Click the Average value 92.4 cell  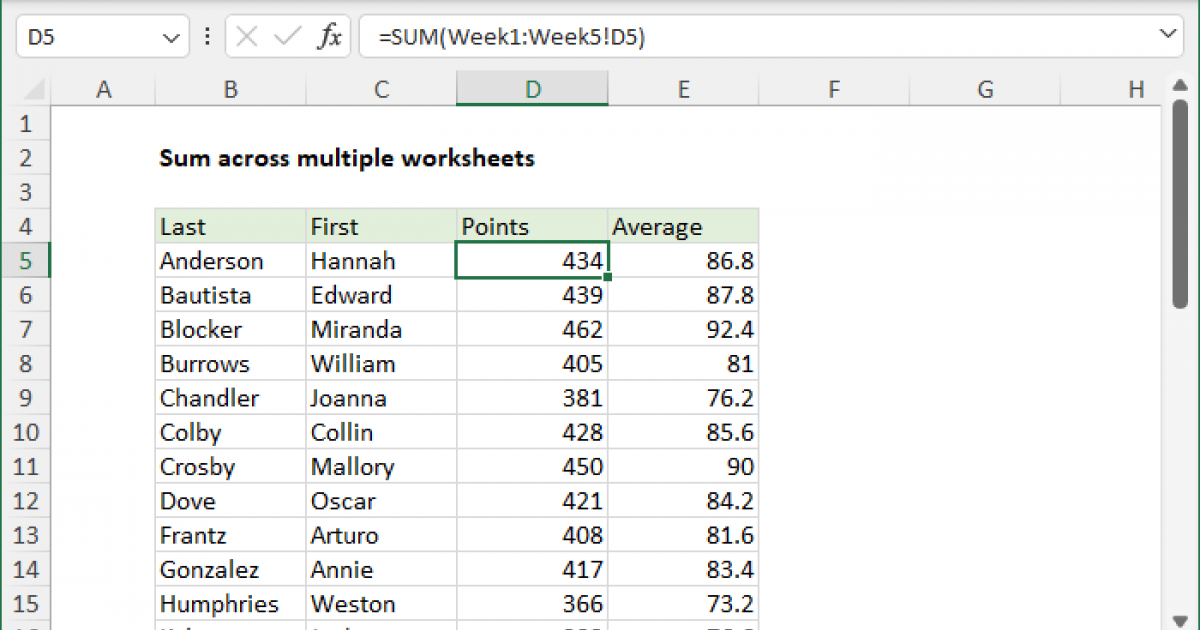point(683,330)
